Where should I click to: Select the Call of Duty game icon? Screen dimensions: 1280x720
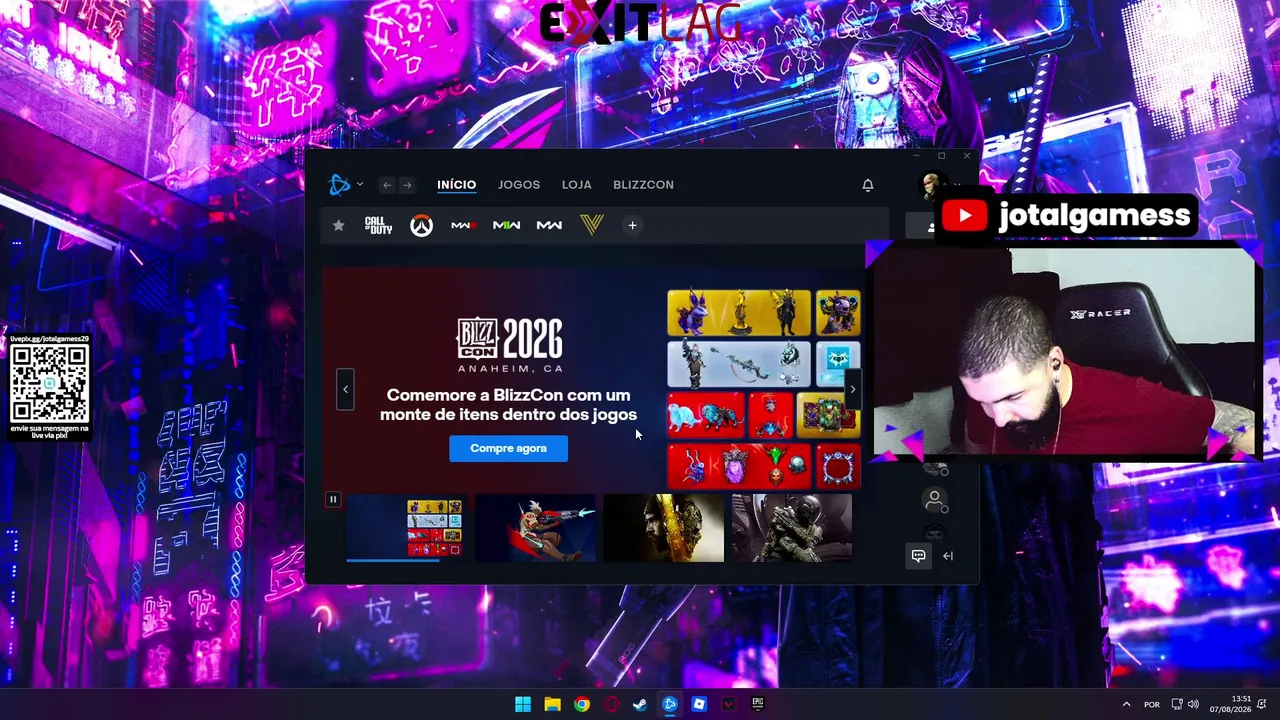(x=378, y=225)
